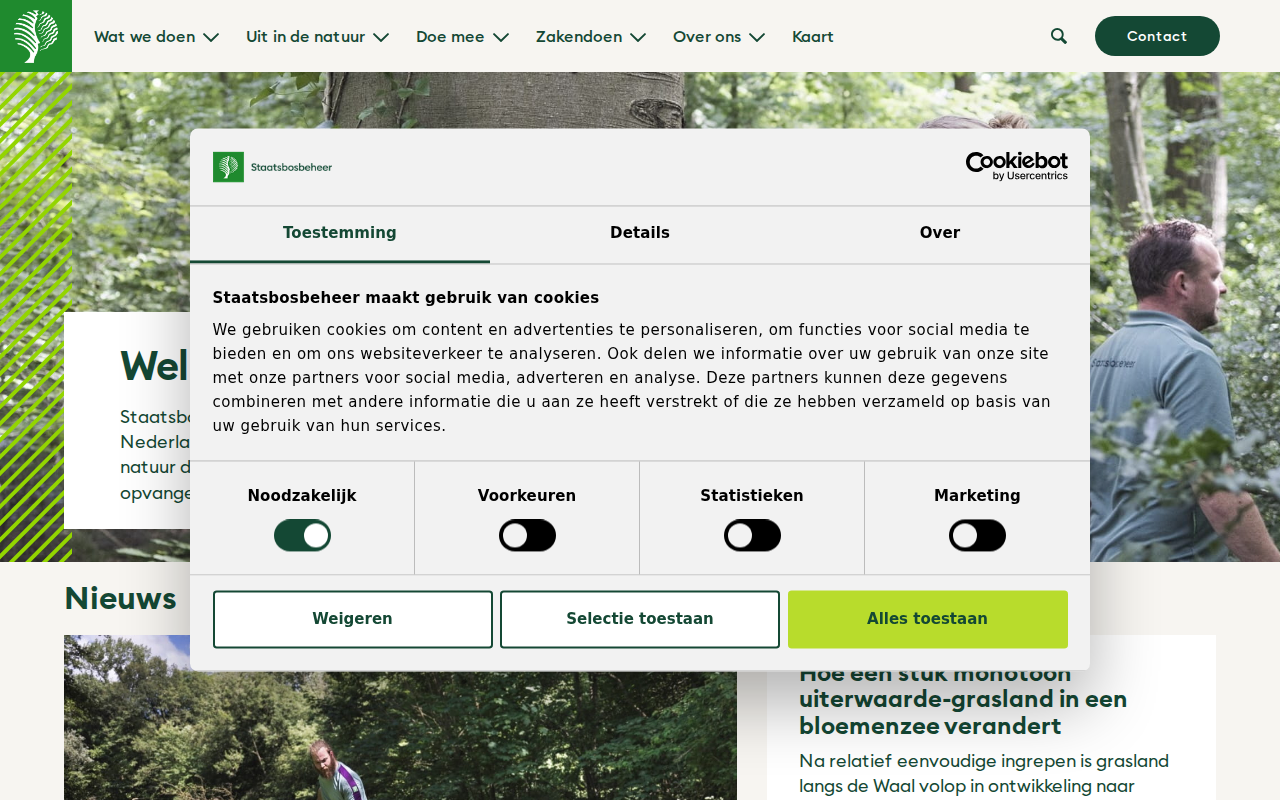Click the Staatsbosbeheer tree logo in header
The image size is (1280, 800).
[x=36, y=36]
